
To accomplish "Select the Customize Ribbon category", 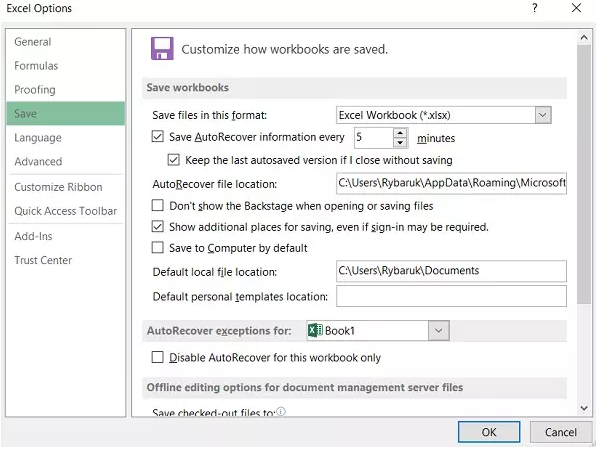I will (x=58, y=187).
